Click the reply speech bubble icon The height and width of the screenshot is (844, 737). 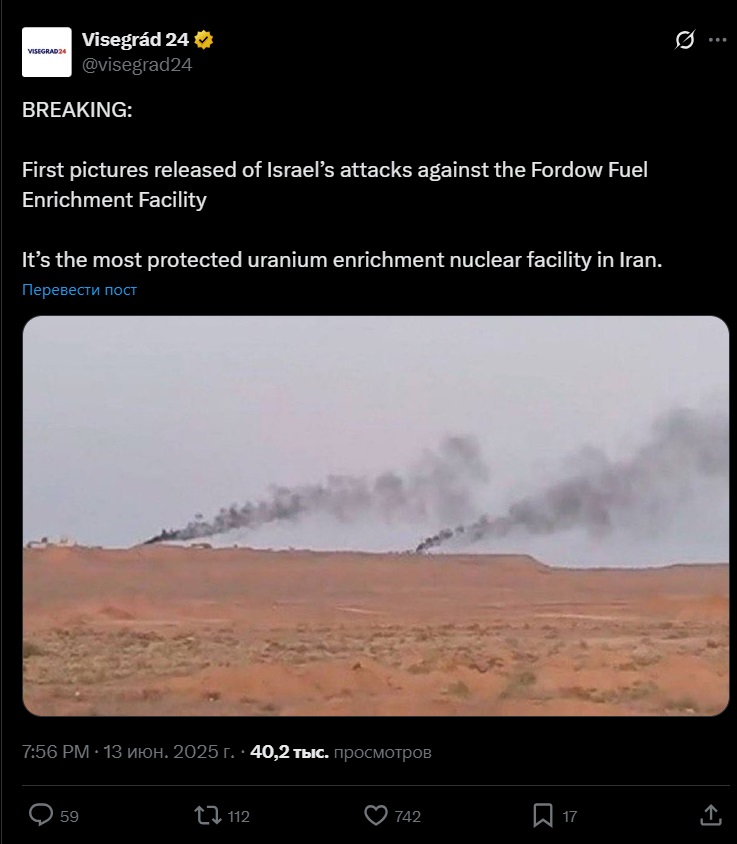pos(41,815)
